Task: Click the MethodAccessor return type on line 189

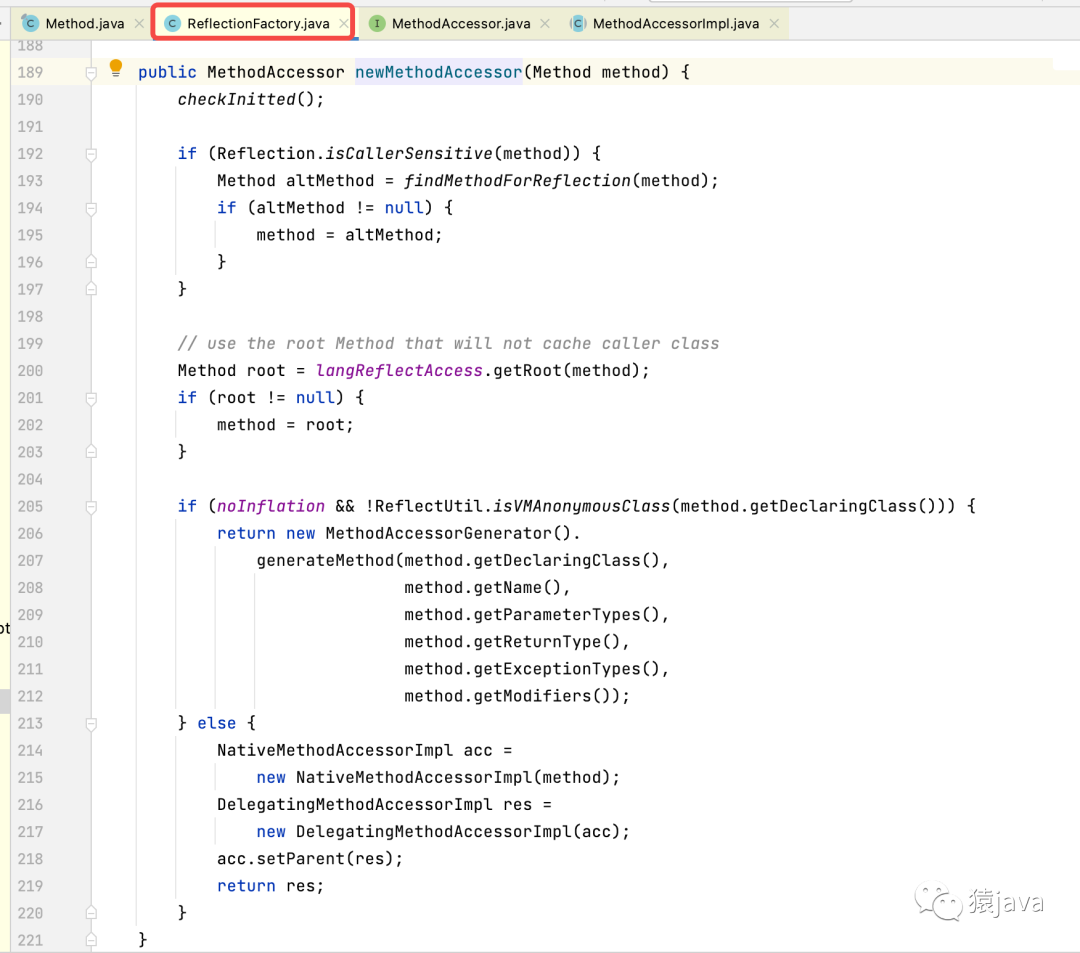Action: click(276, 72)
